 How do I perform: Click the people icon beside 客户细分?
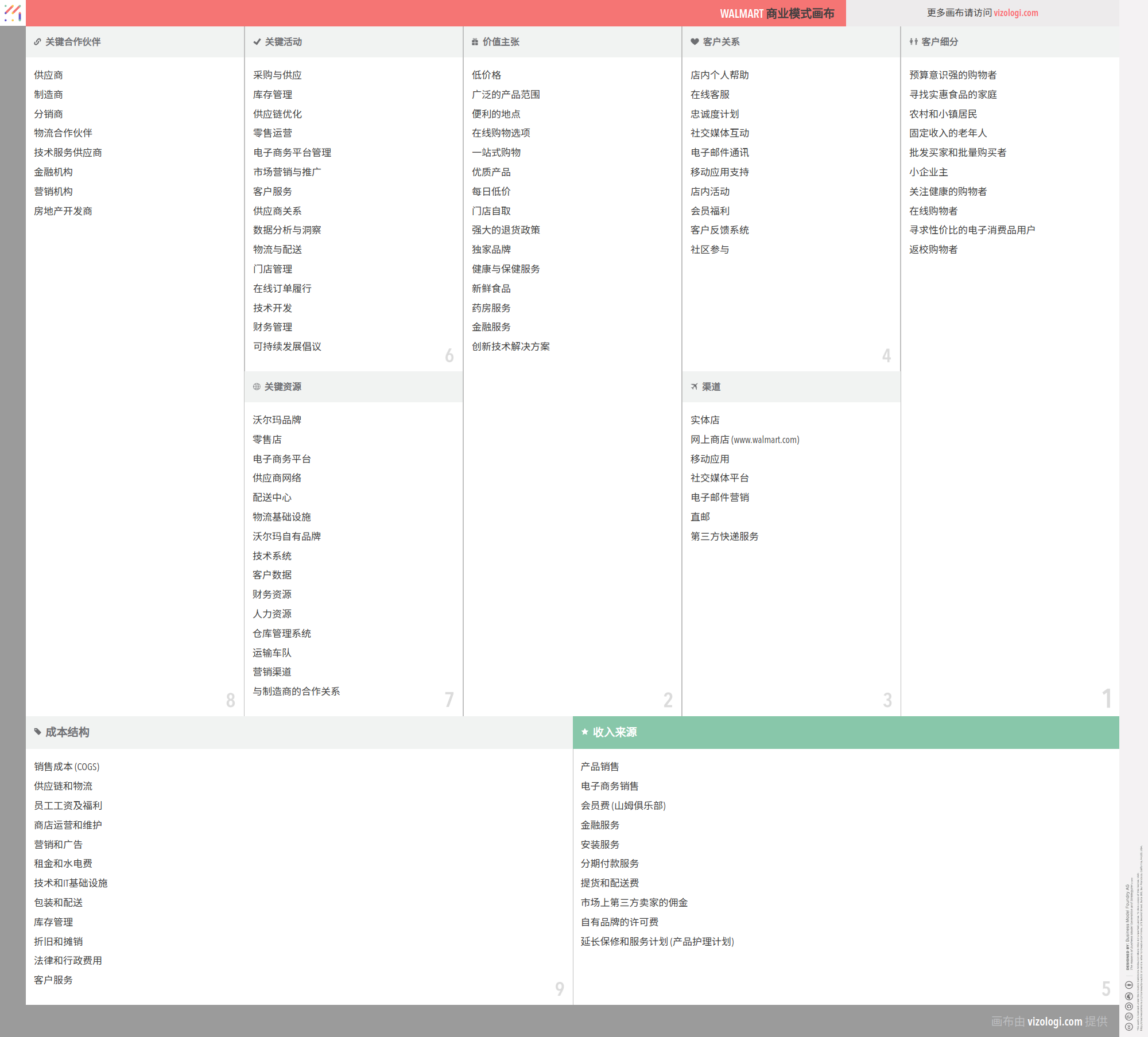(913, 42)
